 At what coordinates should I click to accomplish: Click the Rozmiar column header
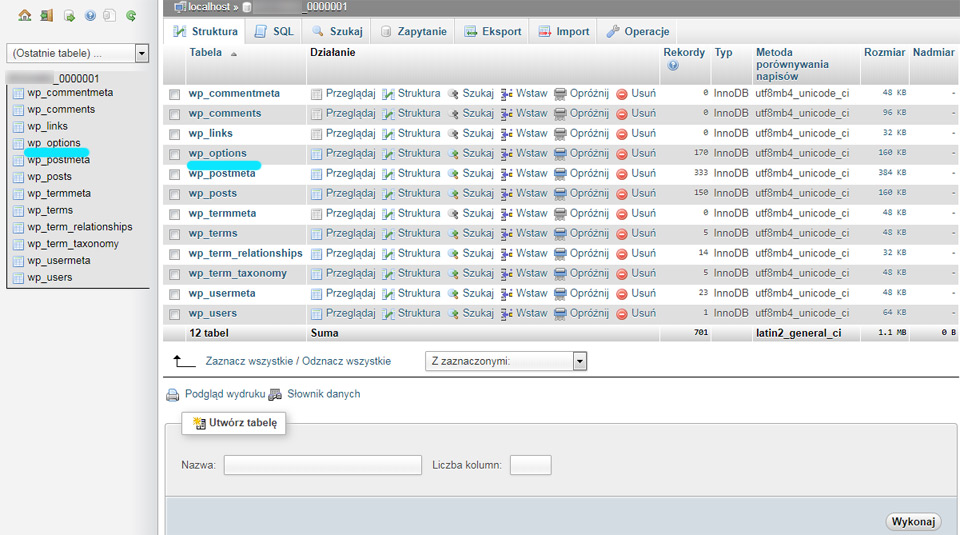885,53
